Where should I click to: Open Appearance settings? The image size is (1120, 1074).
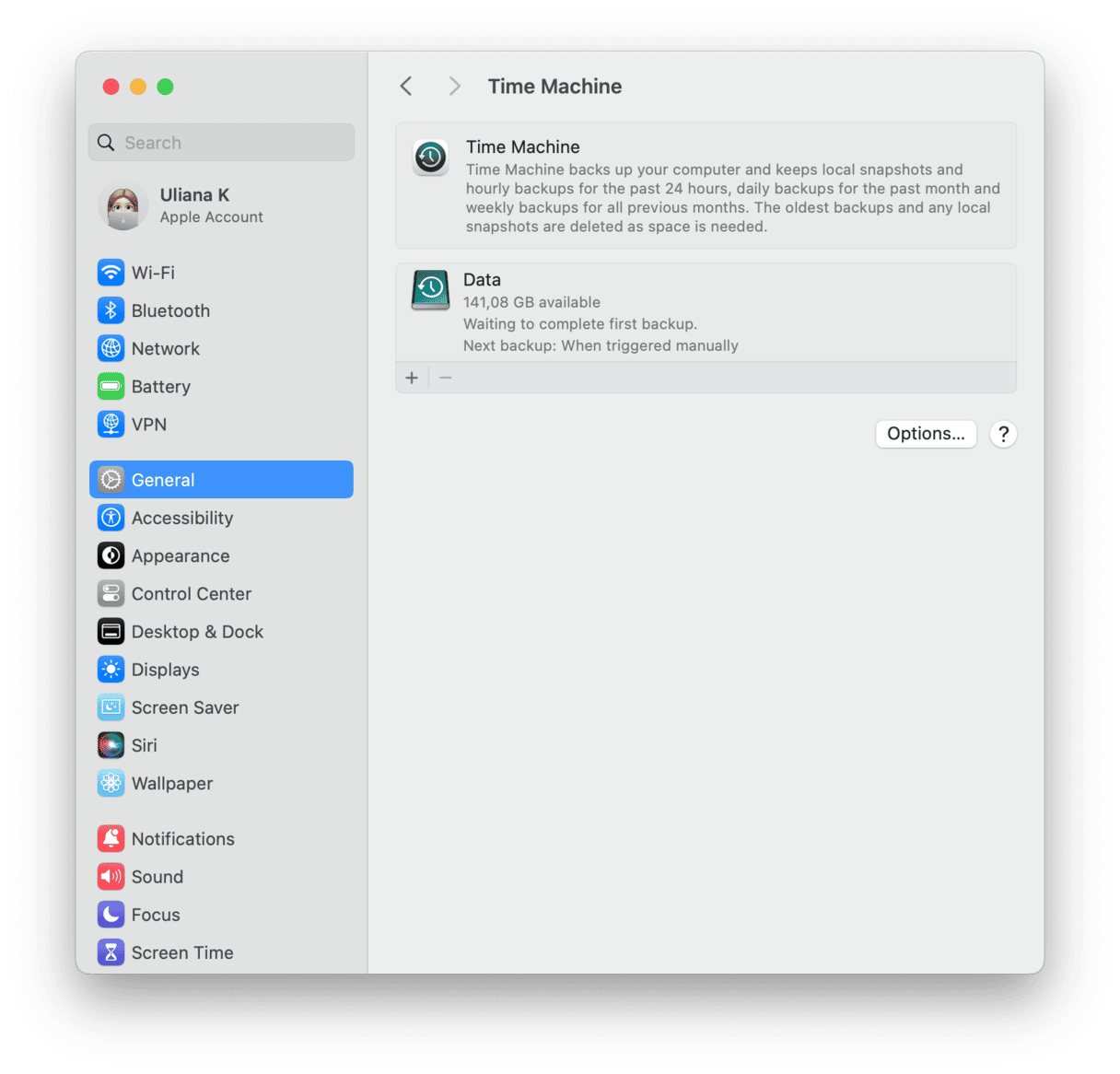tap(221, 555)
